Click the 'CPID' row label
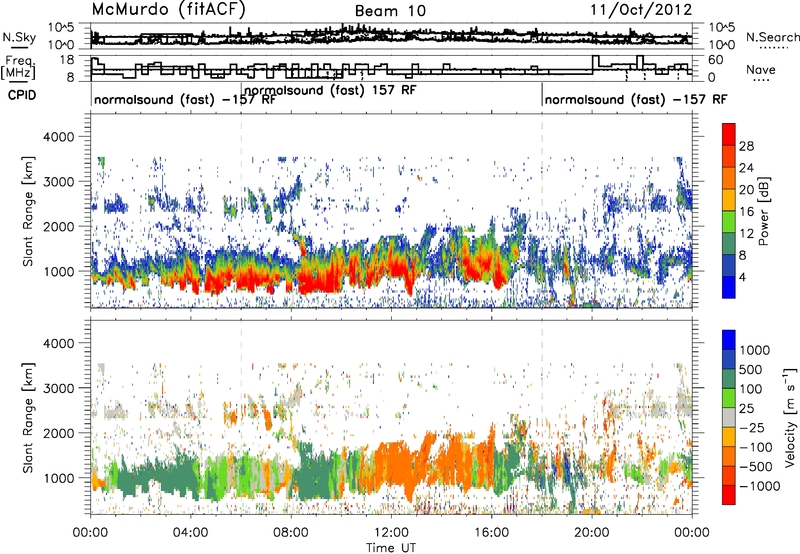The width and height of the screenshot is (800, 554). tap(22, 95)
